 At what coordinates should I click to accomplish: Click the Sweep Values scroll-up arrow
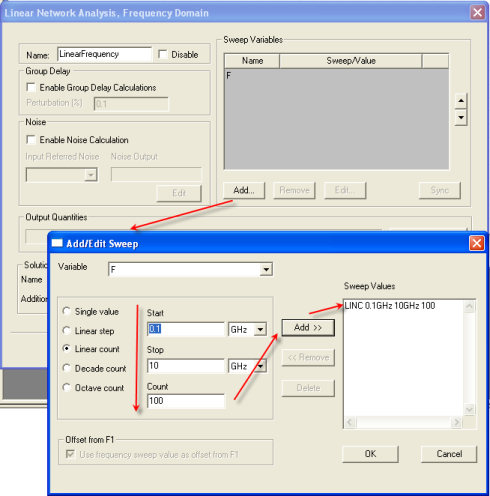(x=469, y=306)
